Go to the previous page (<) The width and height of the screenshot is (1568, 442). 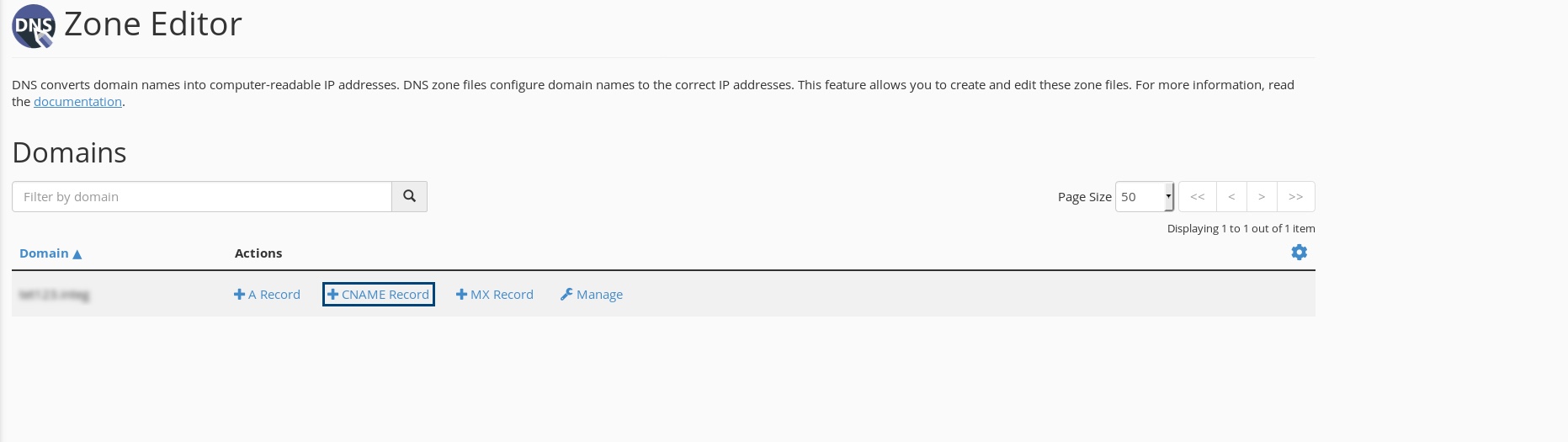(x=1231, y=197)
